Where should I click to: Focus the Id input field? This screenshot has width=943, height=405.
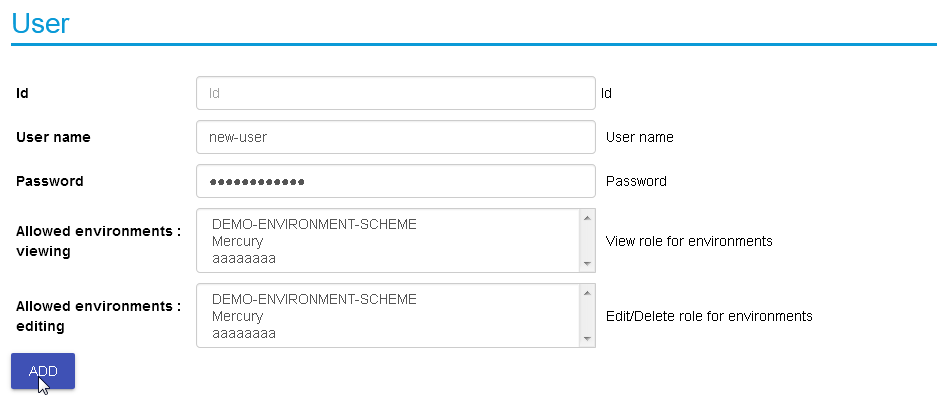click(396, 93)
